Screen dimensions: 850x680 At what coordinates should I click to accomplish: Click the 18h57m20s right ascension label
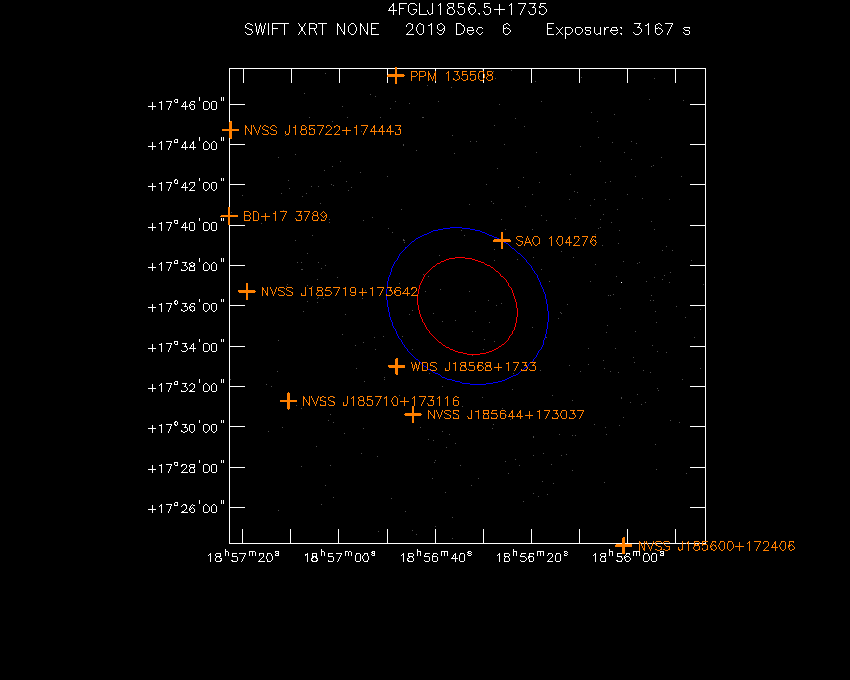[243, 557]
